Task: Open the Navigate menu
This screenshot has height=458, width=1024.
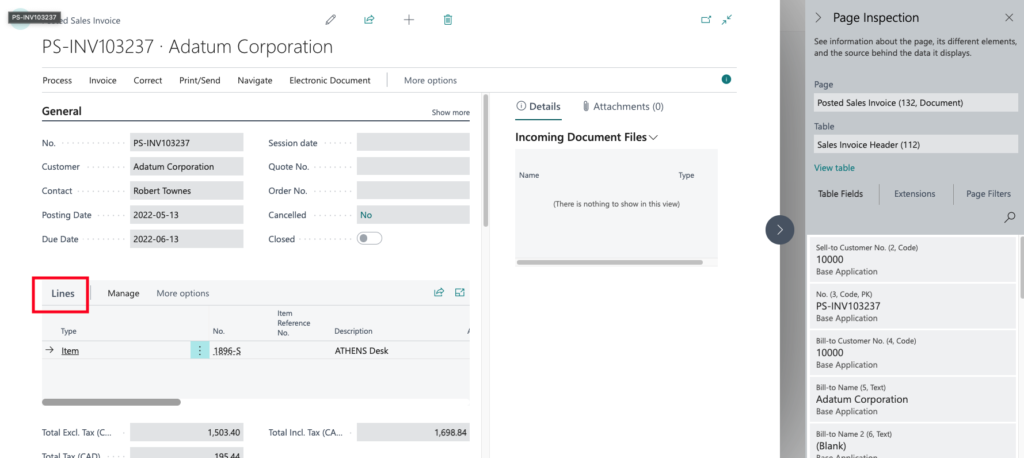Action: point(255,80)
